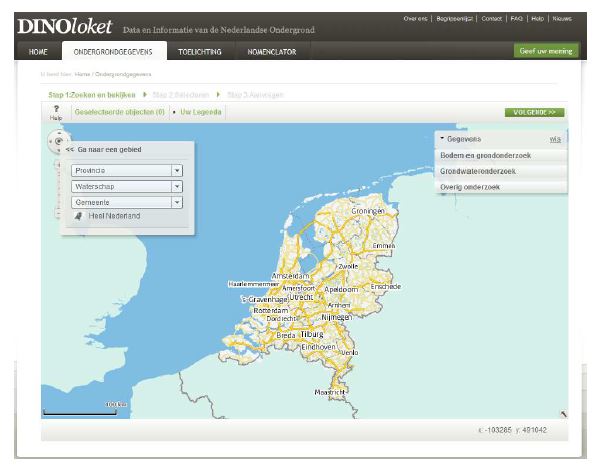This screenshot has height=469, width=601.
Task: Collapse the Gegevens panel
Action: pos(442,139)
